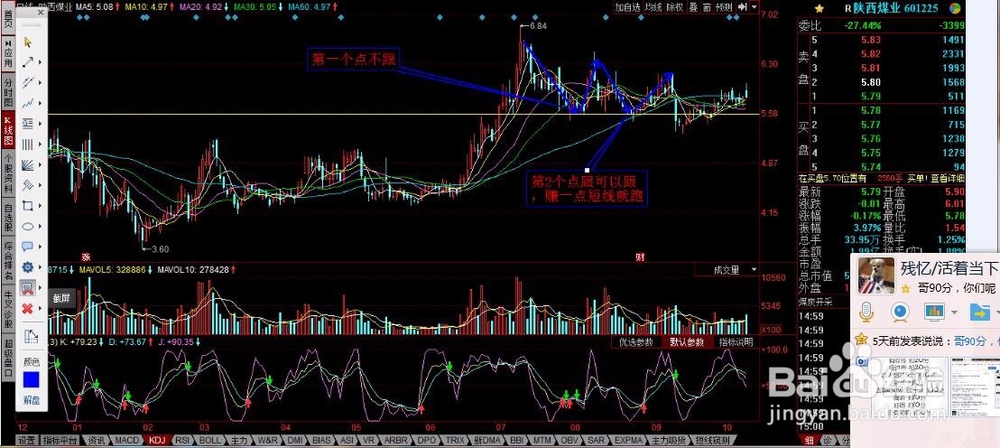1000x448 pixels.
Task: Click the blue color swatch
Action: [31, 380]
